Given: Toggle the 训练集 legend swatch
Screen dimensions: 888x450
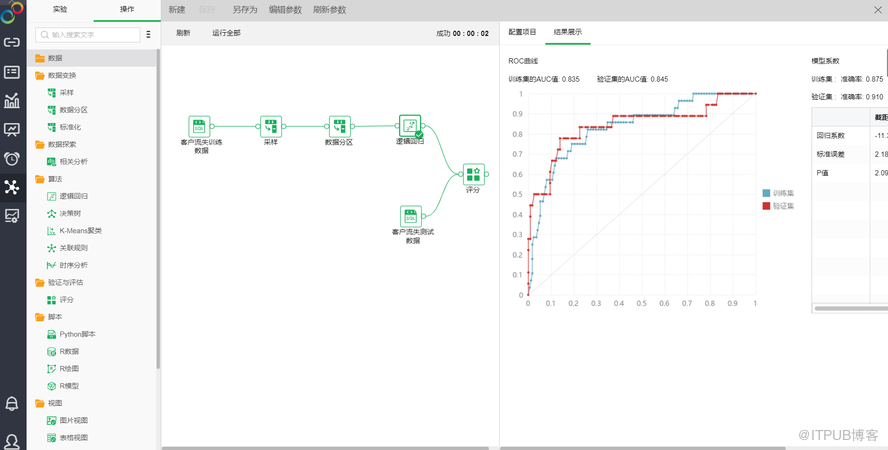Looking at the screenshot, I should pos(767,193).
